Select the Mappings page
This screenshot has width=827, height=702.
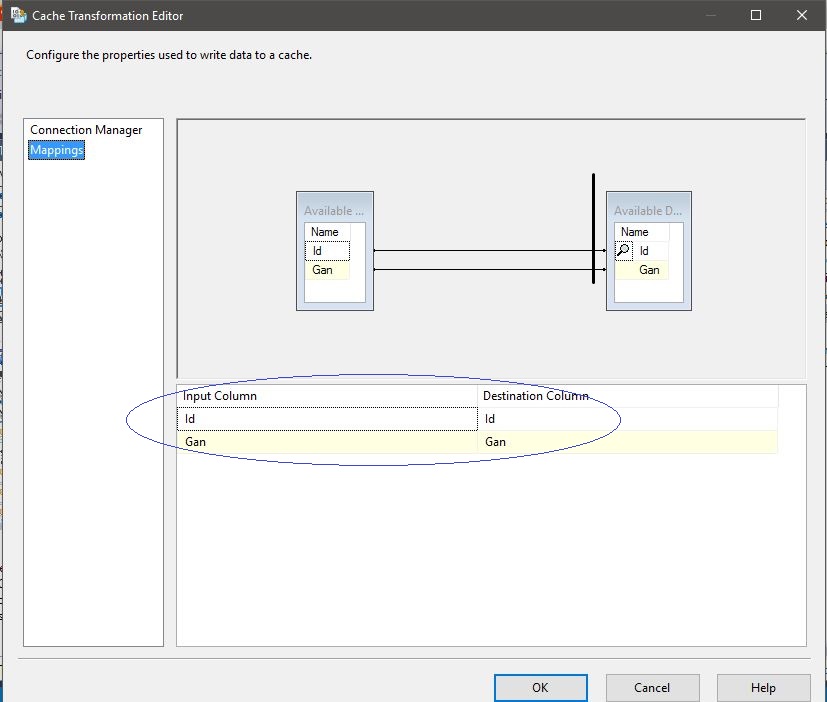tap(56, 150)
